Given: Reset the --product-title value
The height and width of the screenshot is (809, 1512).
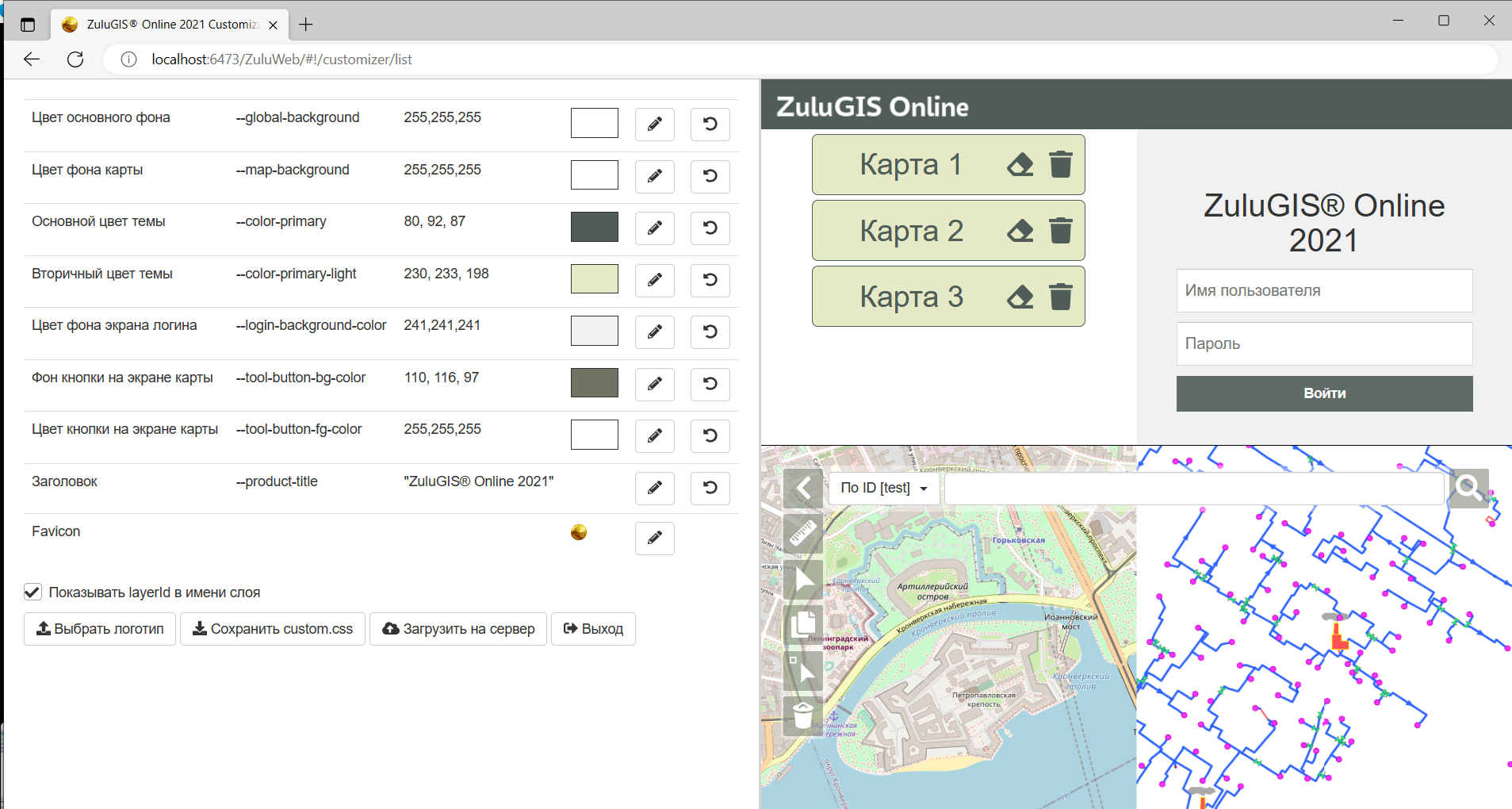Looking at the screenshot, I should tap(710, 488).
